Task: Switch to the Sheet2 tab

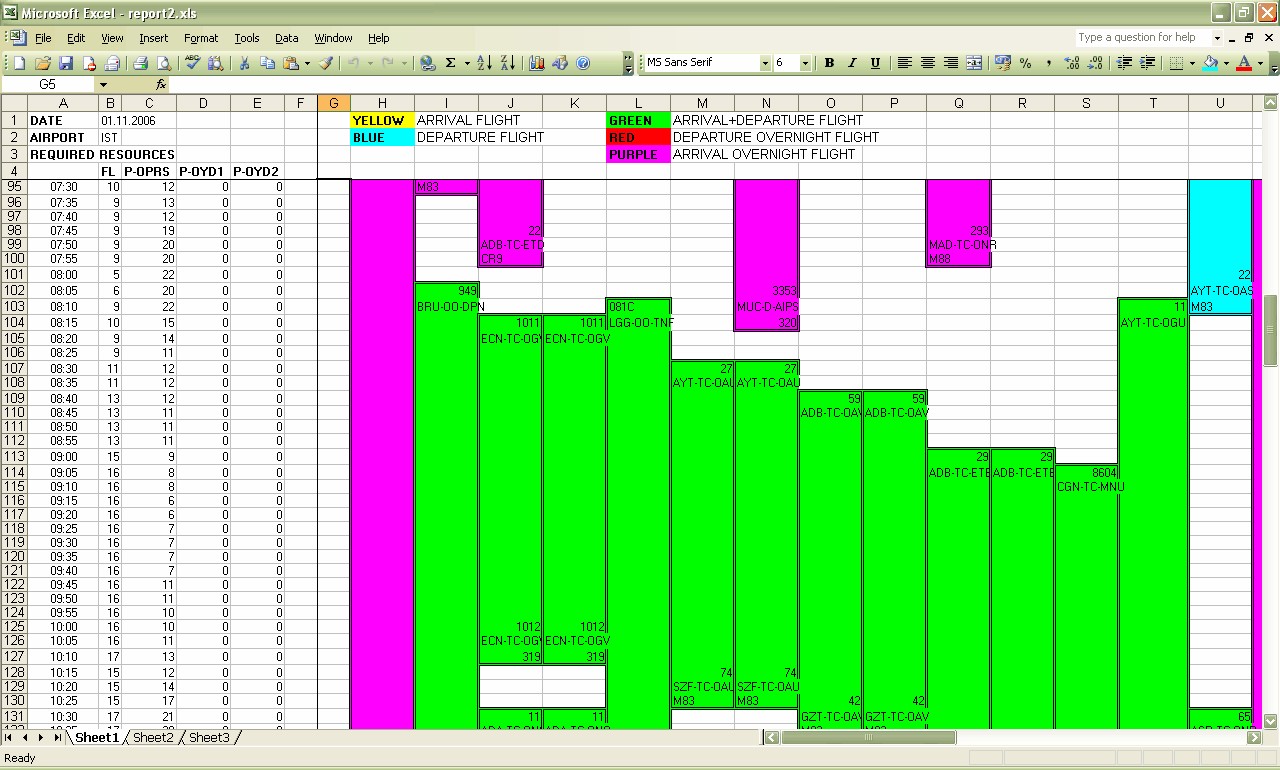Action: (x=153, y=738)
